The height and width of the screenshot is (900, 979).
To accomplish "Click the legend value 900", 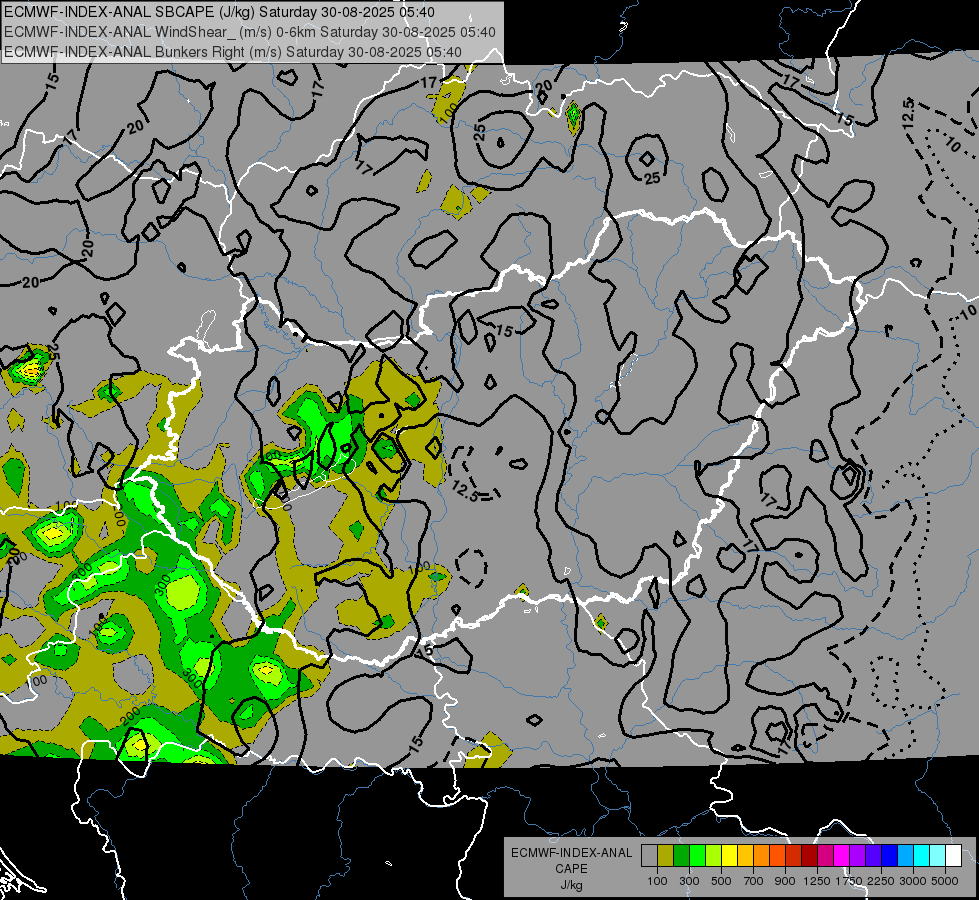I will point(785,881).
